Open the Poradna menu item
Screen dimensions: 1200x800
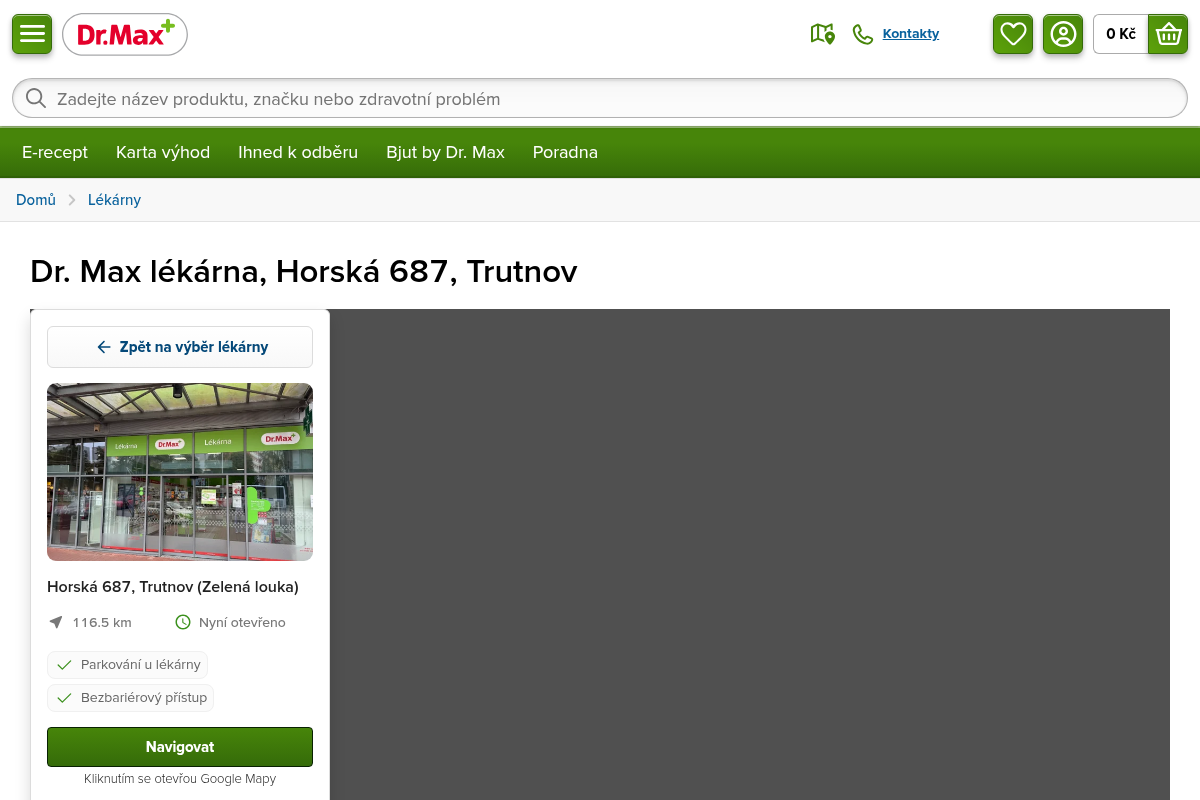(565, 152)
